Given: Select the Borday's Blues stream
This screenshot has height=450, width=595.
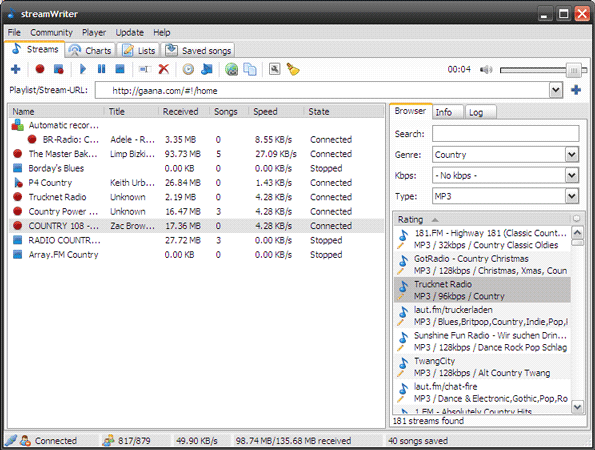Looking at the screenshot, I should pos(197,168).
